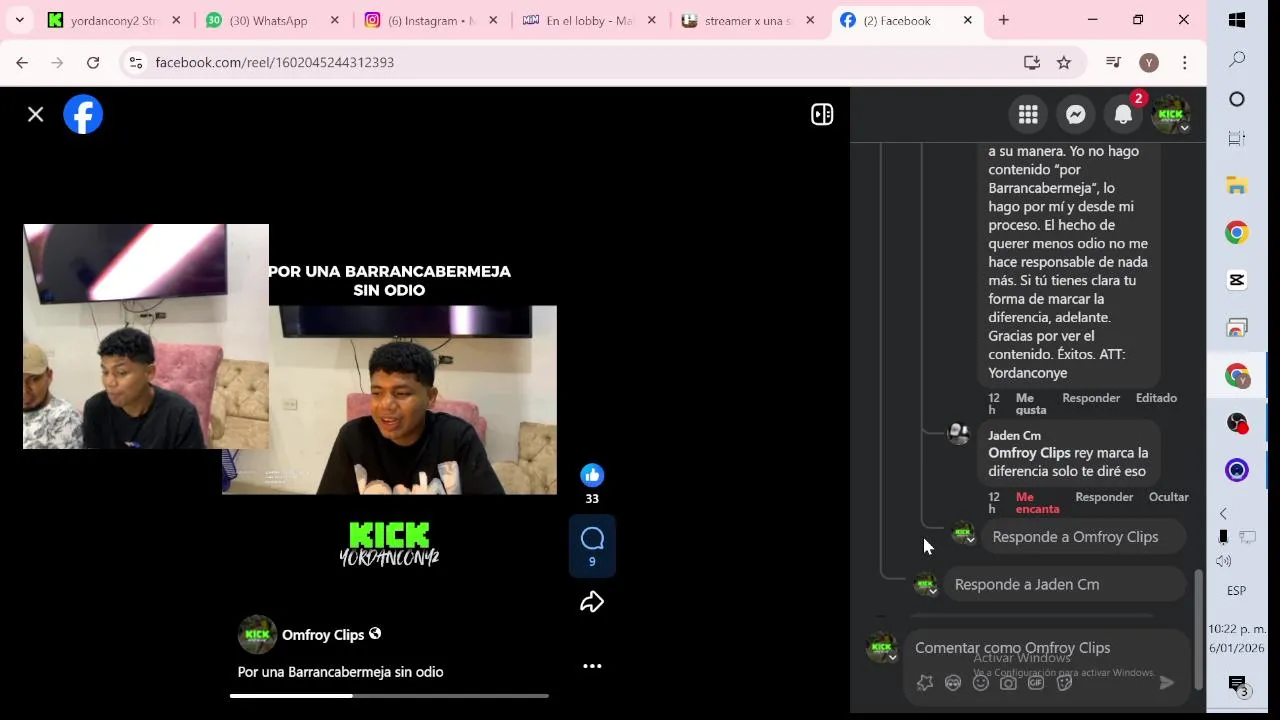The height and width of the screenshot is (720, 1280).
Task: Click the Omfroy Clips page name
Action: (x=323, y=635)
